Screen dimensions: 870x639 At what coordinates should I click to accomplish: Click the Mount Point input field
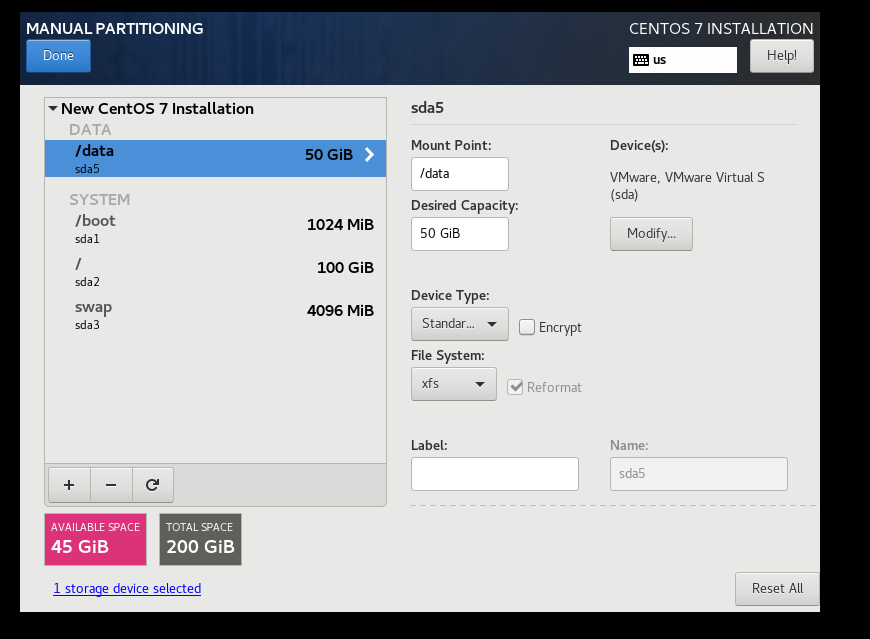(x=459, y=174)
